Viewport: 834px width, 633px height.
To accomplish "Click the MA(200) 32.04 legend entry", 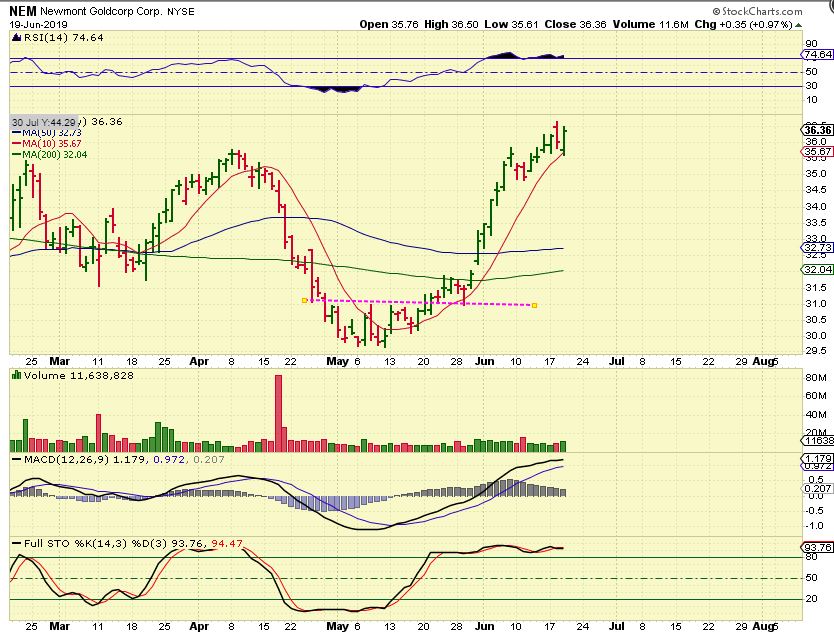I will click(x=49, y=155).
